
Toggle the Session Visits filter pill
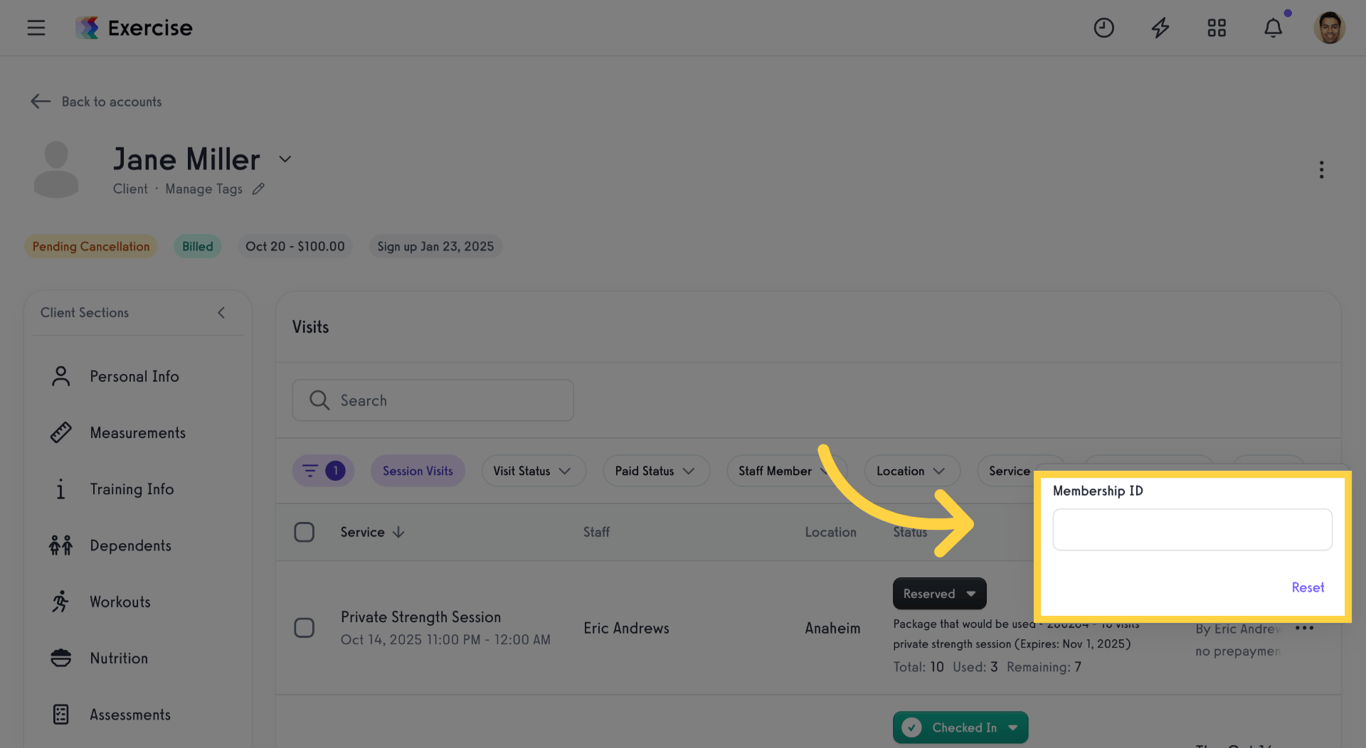(x=418, y=470)
